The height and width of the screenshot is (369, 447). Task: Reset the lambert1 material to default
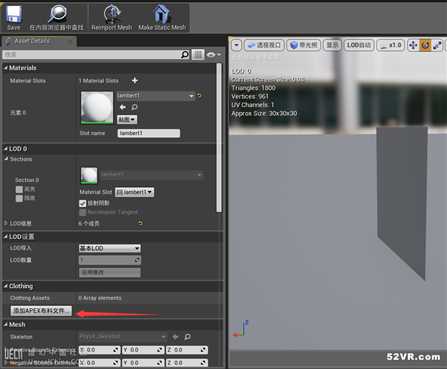point(199,96)
